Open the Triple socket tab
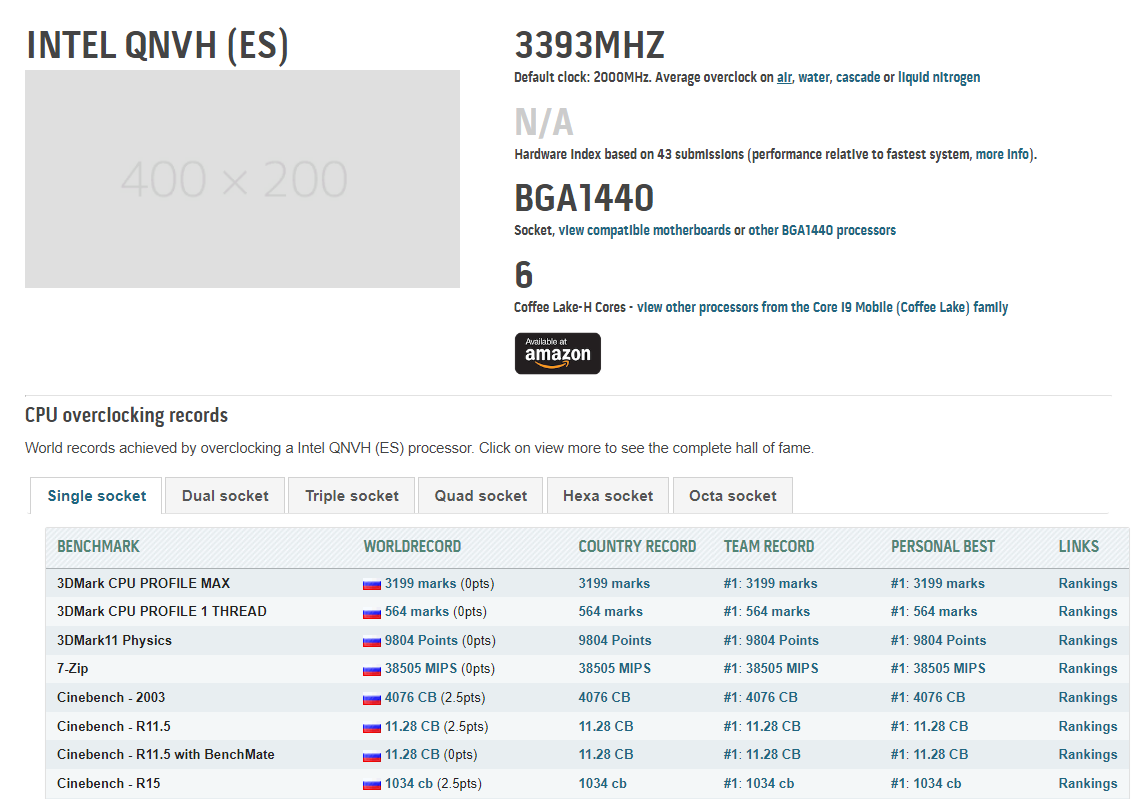Viewport: 1138px width, 799px height. point(352,496)
